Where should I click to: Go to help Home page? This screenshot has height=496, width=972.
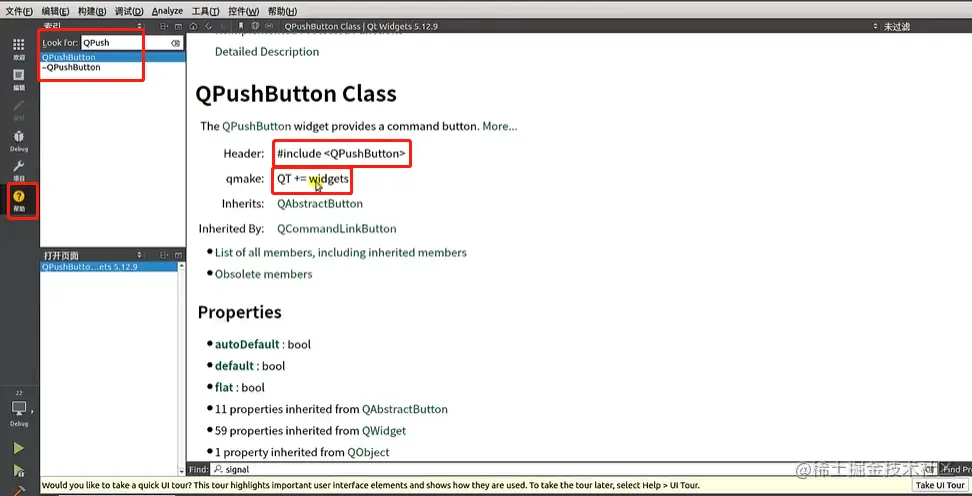pos(193,27)
